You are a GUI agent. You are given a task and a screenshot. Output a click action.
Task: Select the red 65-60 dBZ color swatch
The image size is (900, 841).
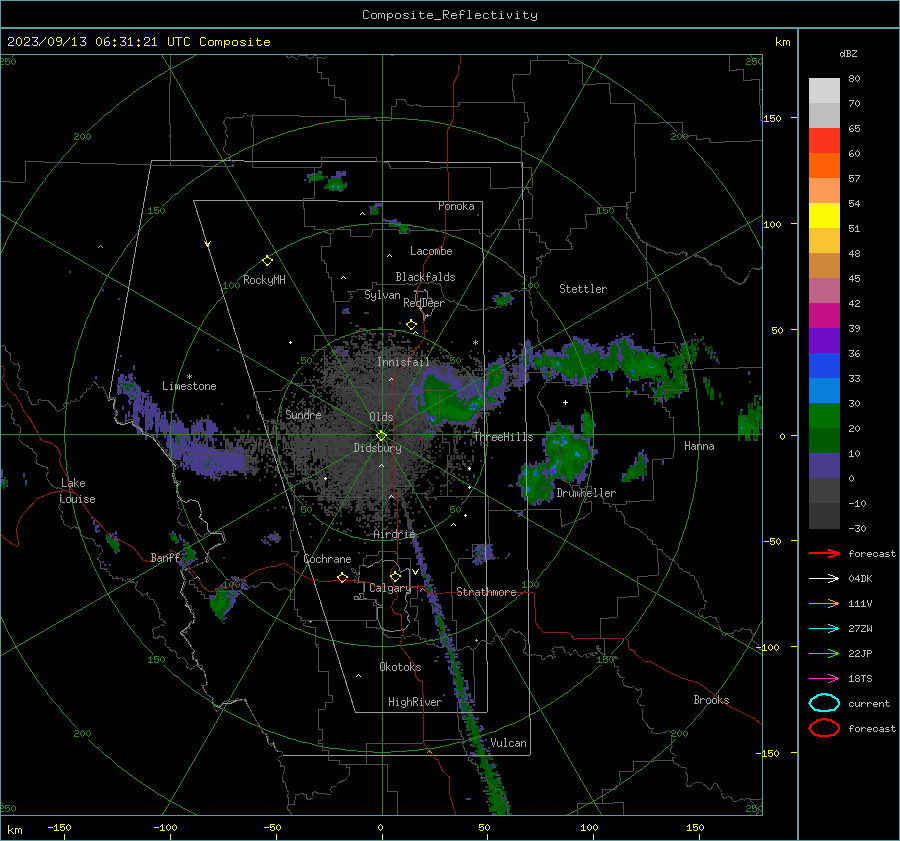(824, 141)
